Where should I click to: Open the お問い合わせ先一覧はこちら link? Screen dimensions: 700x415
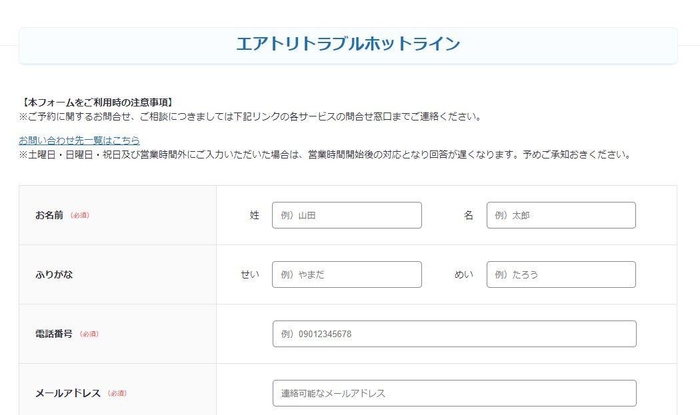[79, 140]
